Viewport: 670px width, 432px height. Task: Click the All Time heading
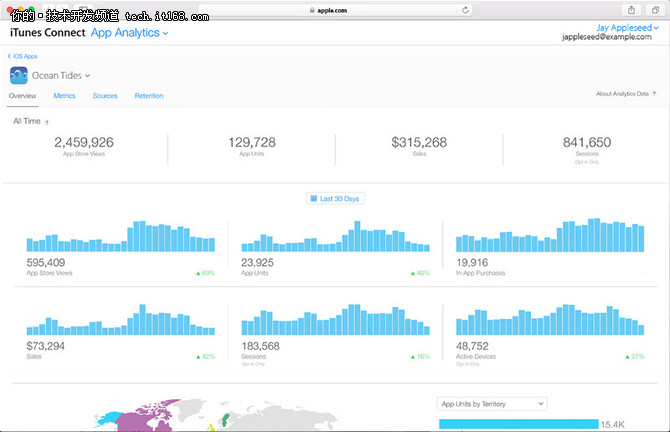[x=27, y=121]
